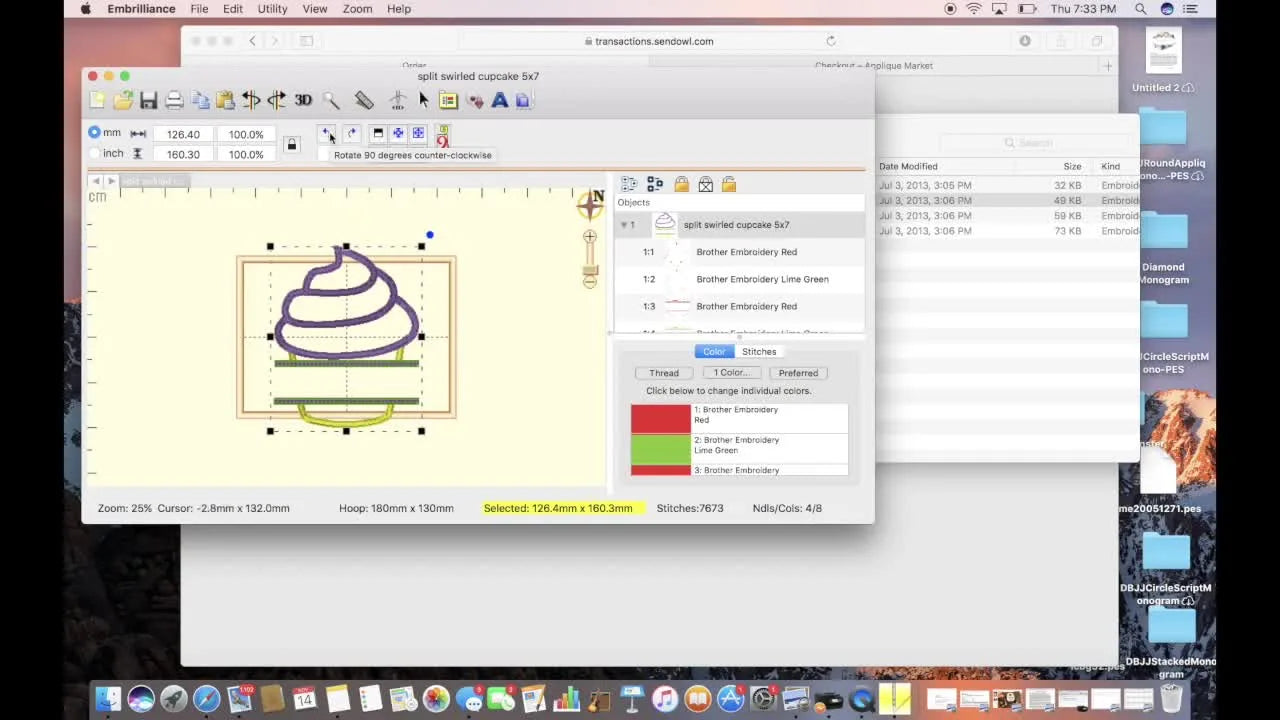The height and width of the screenshot is (720, 1280).
Task: Click the Preferred button
Action: coord(798,373)
